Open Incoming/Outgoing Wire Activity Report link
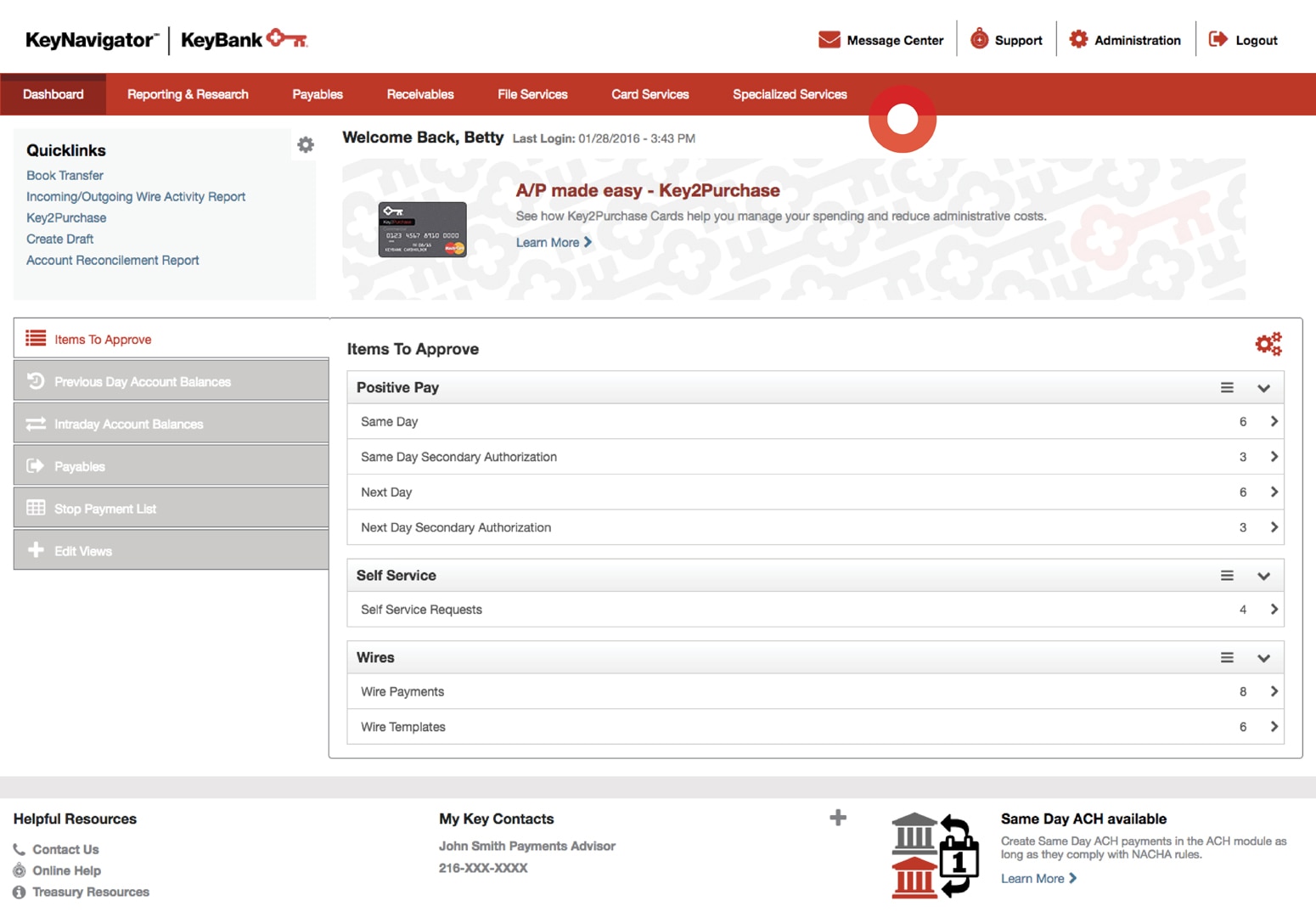 tap(136, 196)
